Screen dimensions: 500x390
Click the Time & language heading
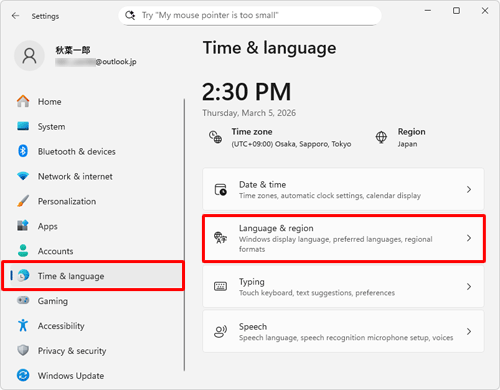click(269, 48)
